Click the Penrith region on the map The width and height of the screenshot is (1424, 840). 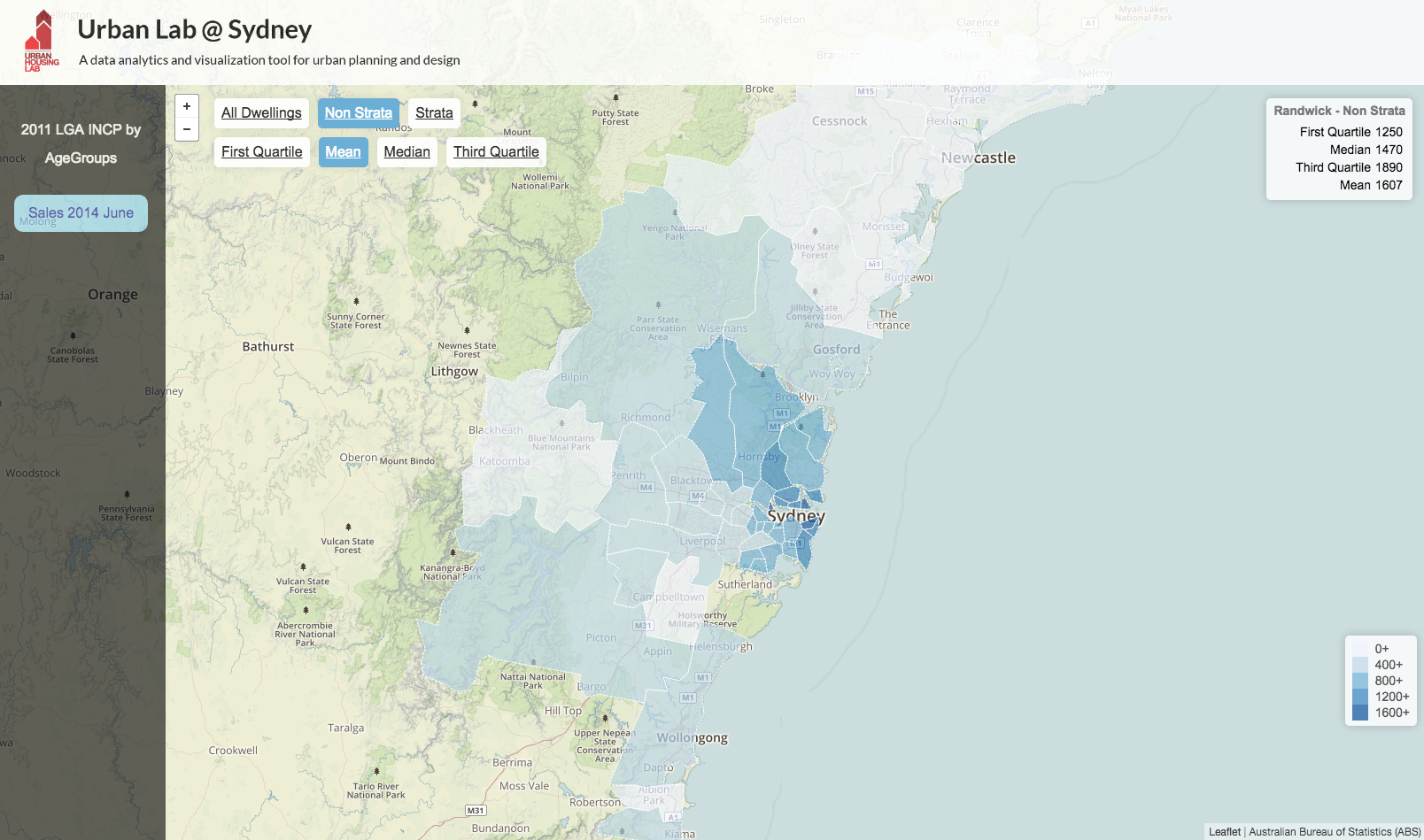[629, 475]
